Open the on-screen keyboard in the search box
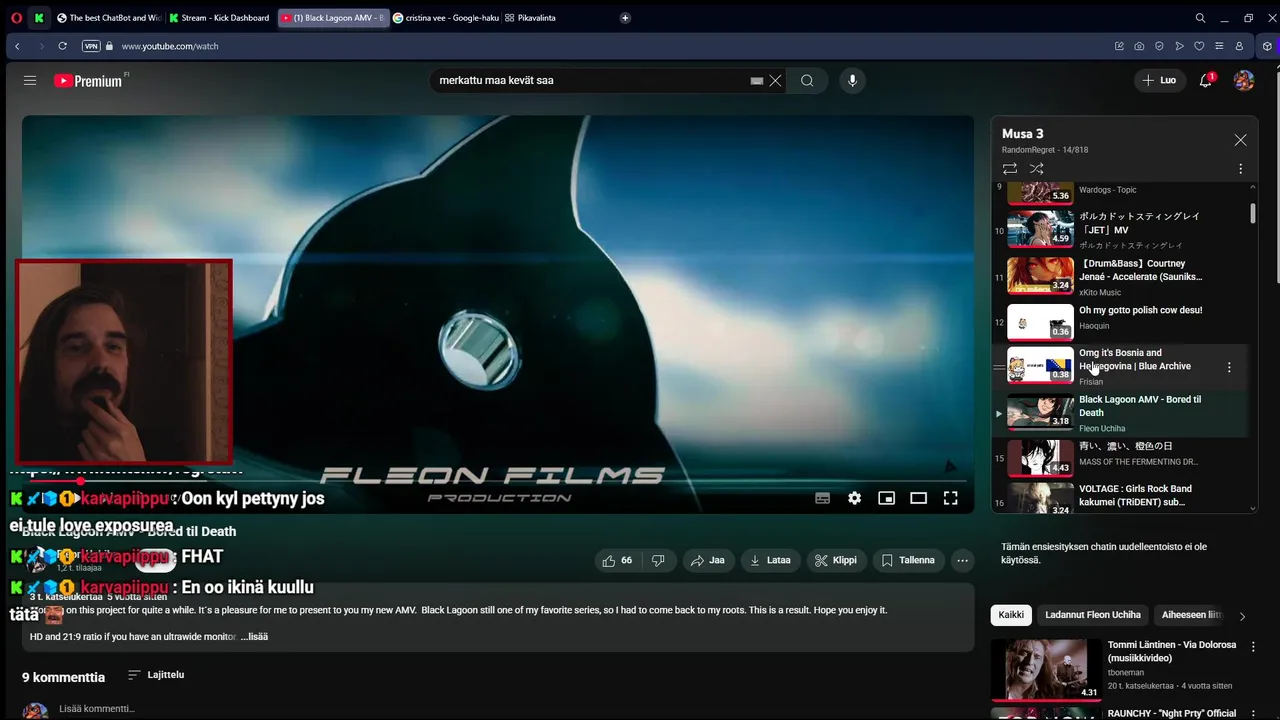Image resolution: width=1280 pixels, height=720 pixels. (x=757, y=81)
